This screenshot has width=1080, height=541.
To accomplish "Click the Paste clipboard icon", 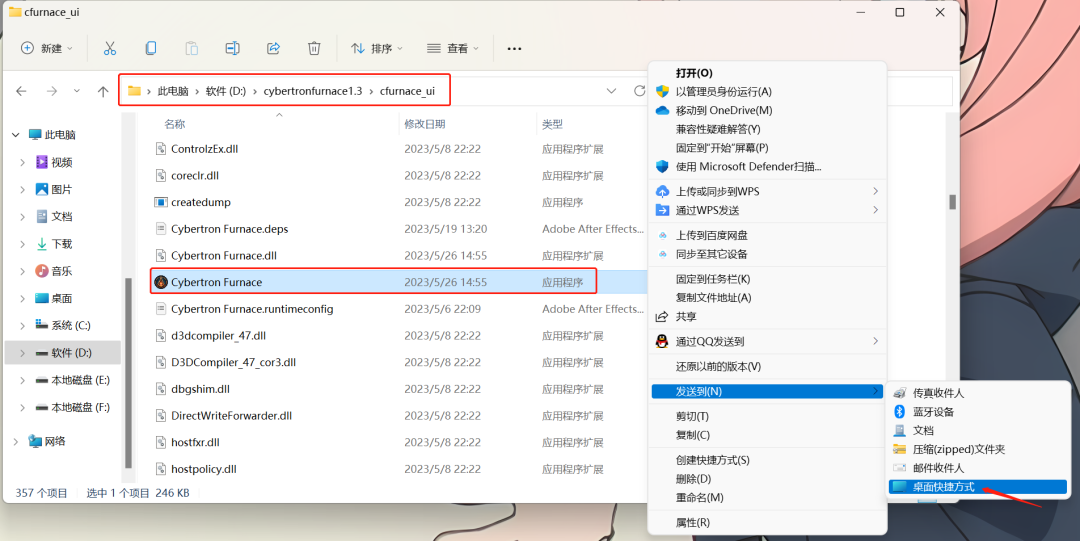I will click(x=191, y=48).
